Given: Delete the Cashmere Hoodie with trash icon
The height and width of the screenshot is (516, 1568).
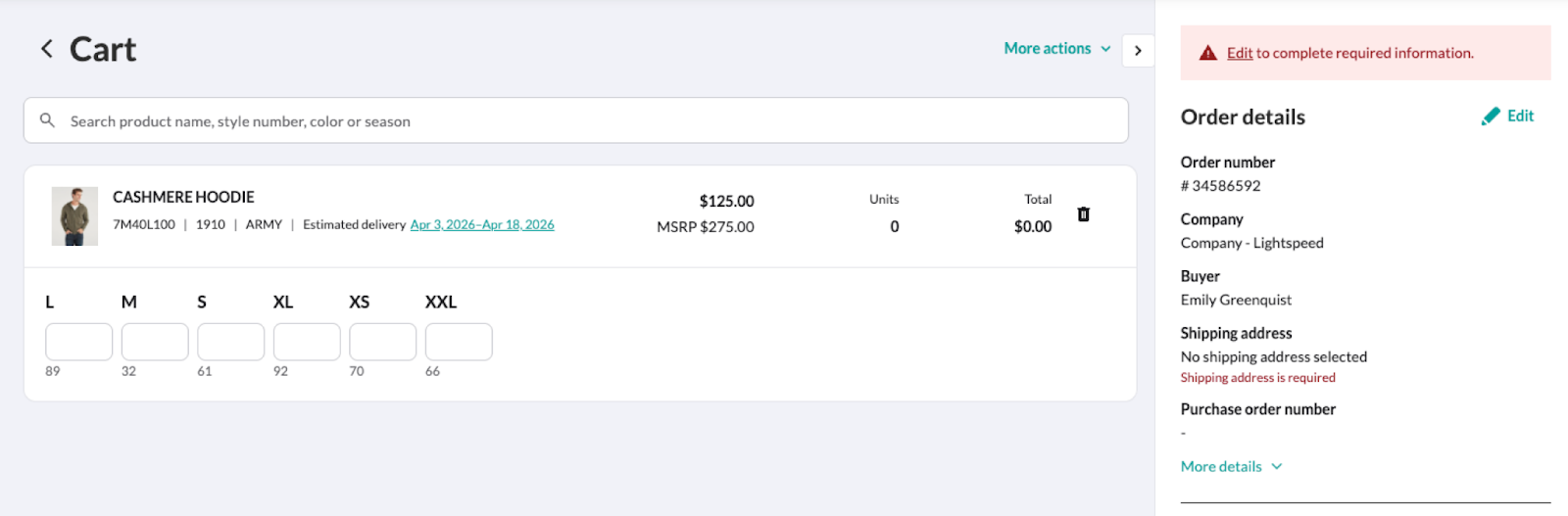Looking at the screenshot, I should (1083, 214).
